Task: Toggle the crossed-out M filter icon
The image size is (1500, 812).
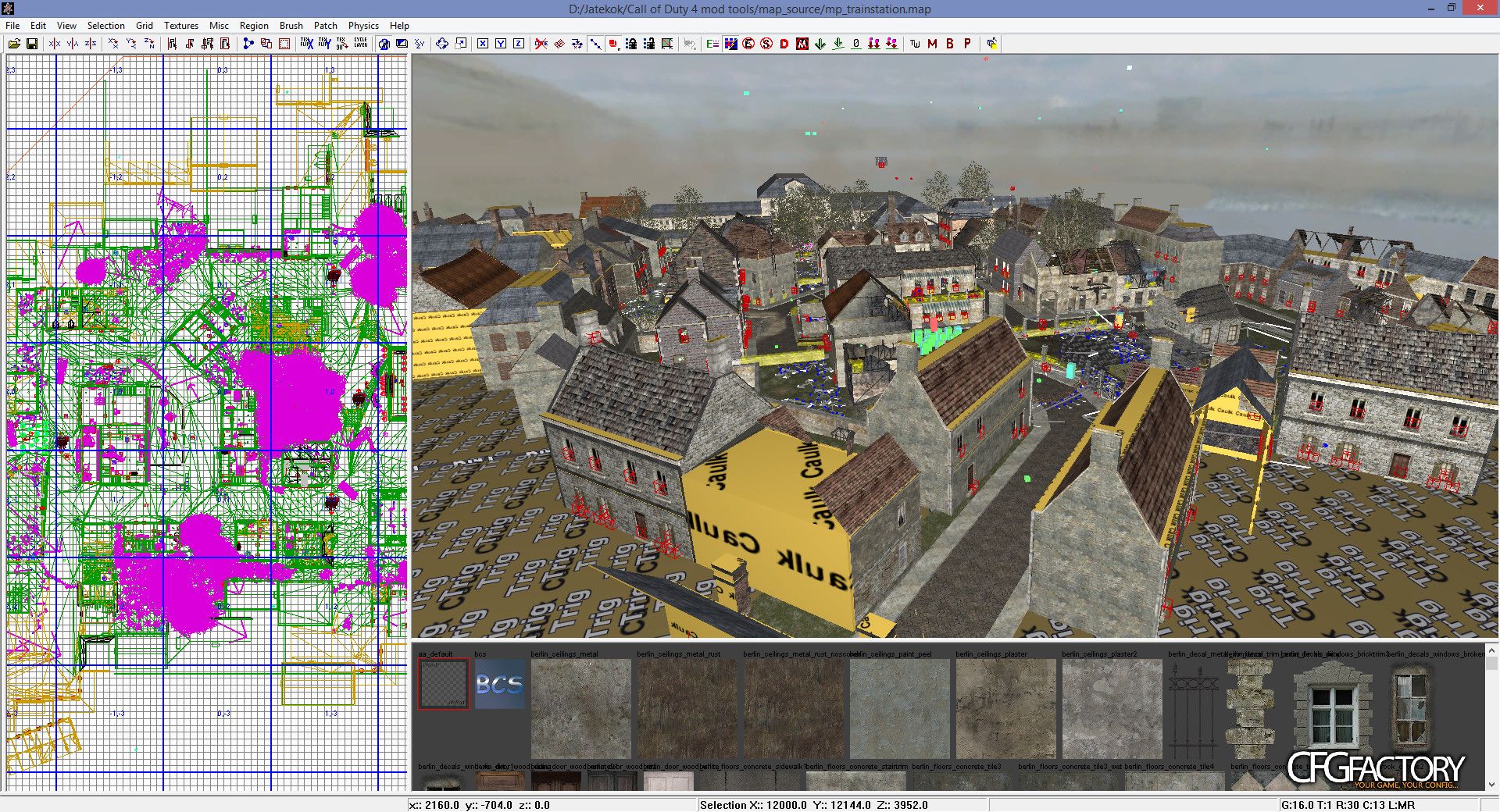Action: pos(802,44)
